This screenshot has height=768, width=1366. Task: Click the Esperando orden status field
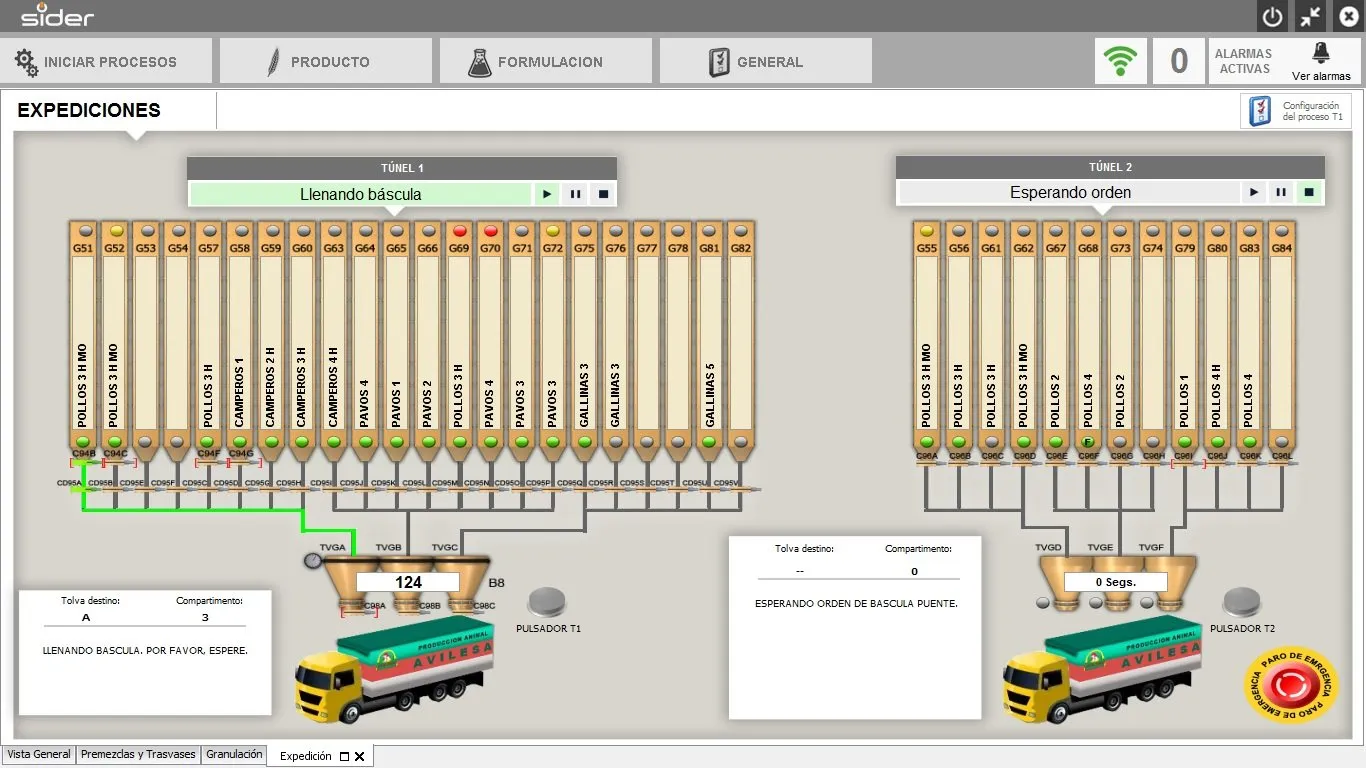(1070, 192)
